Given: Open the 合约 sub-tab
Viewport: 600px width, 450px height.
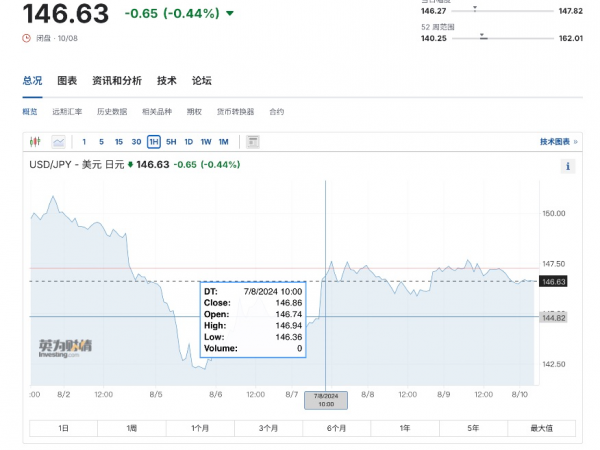Looking at the screenshot, I should click(277, 112).
